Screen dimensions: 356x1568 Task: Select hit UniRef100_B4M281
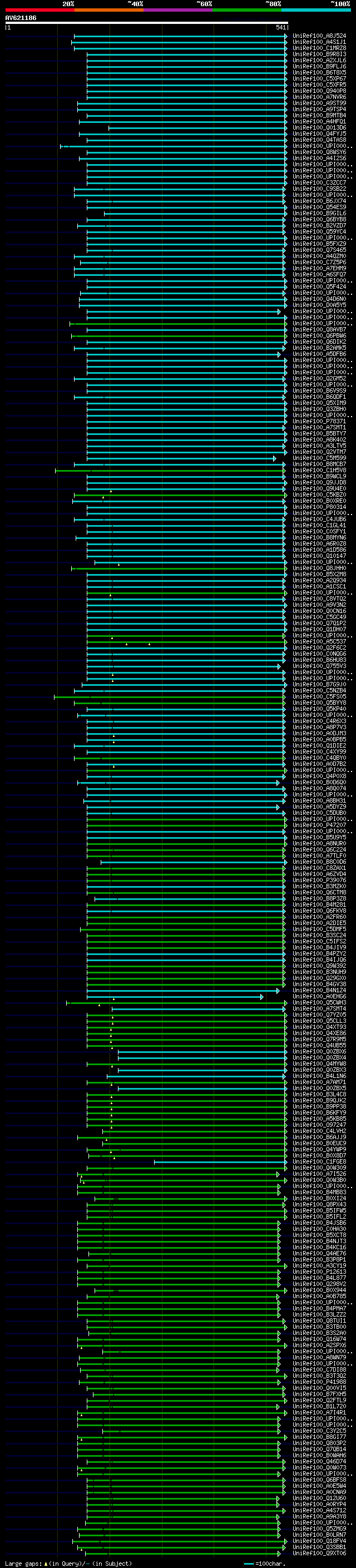click(319, 904)
